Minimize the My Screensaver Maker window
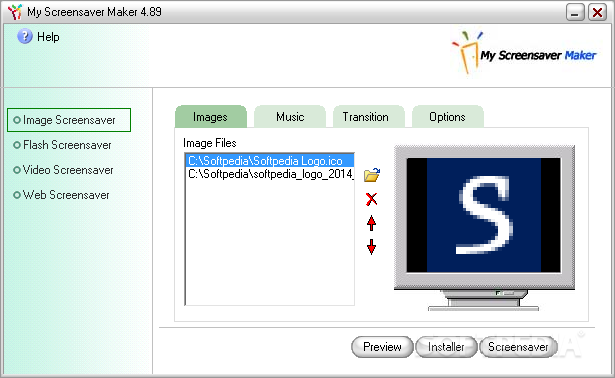 tap(575, 12)
